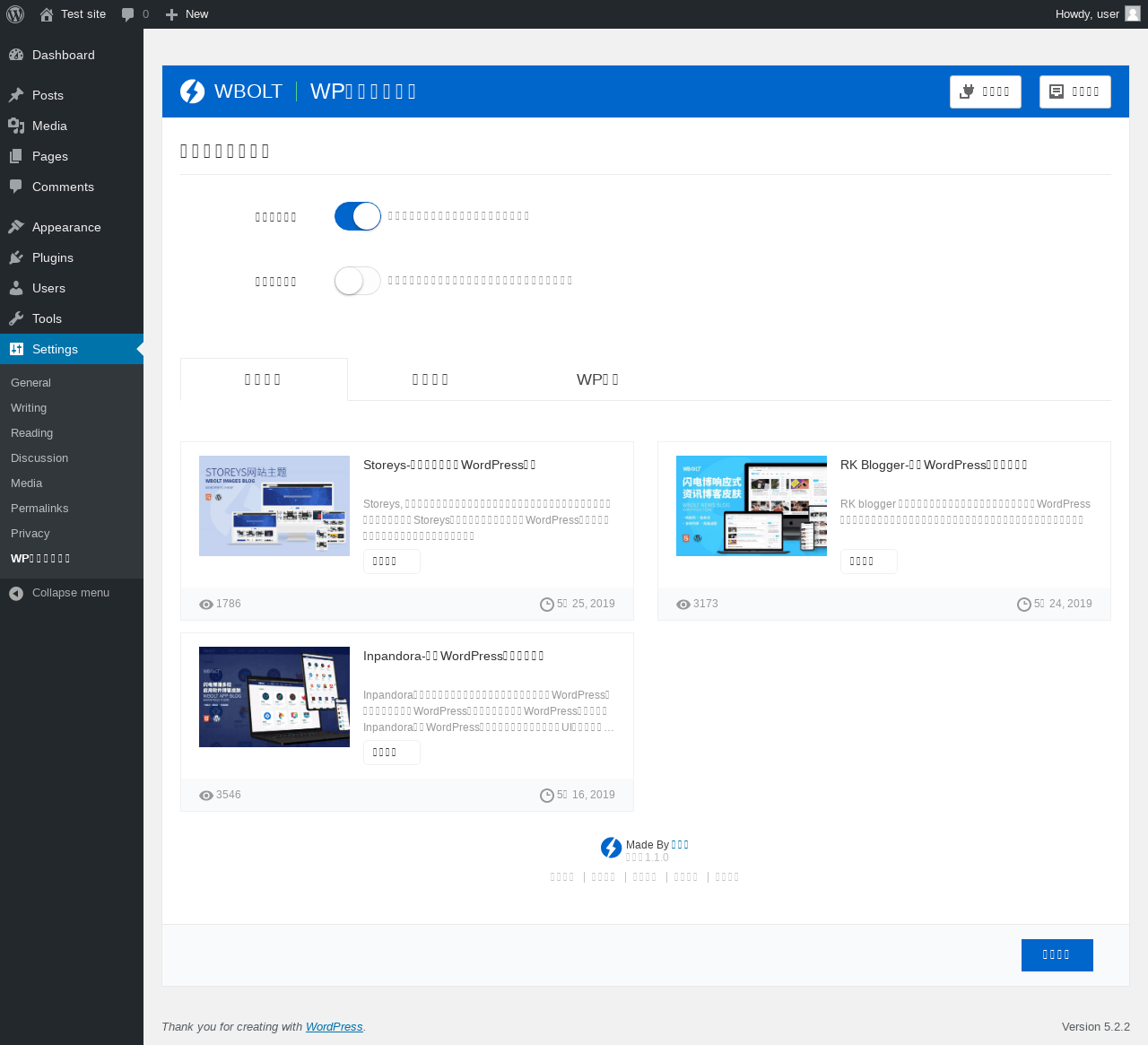
Task: Open Permalinks settings submenu item
Action: [72, 508]
